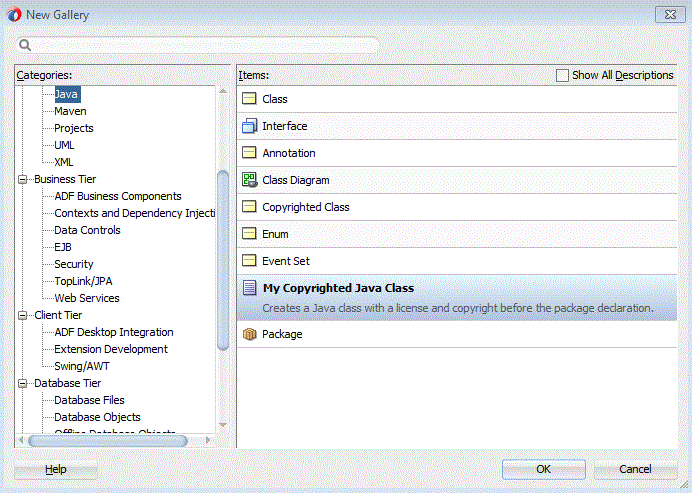The image size is (692, 493).
Task: Collapse the Database Tier node
Action: pos(23,383)
